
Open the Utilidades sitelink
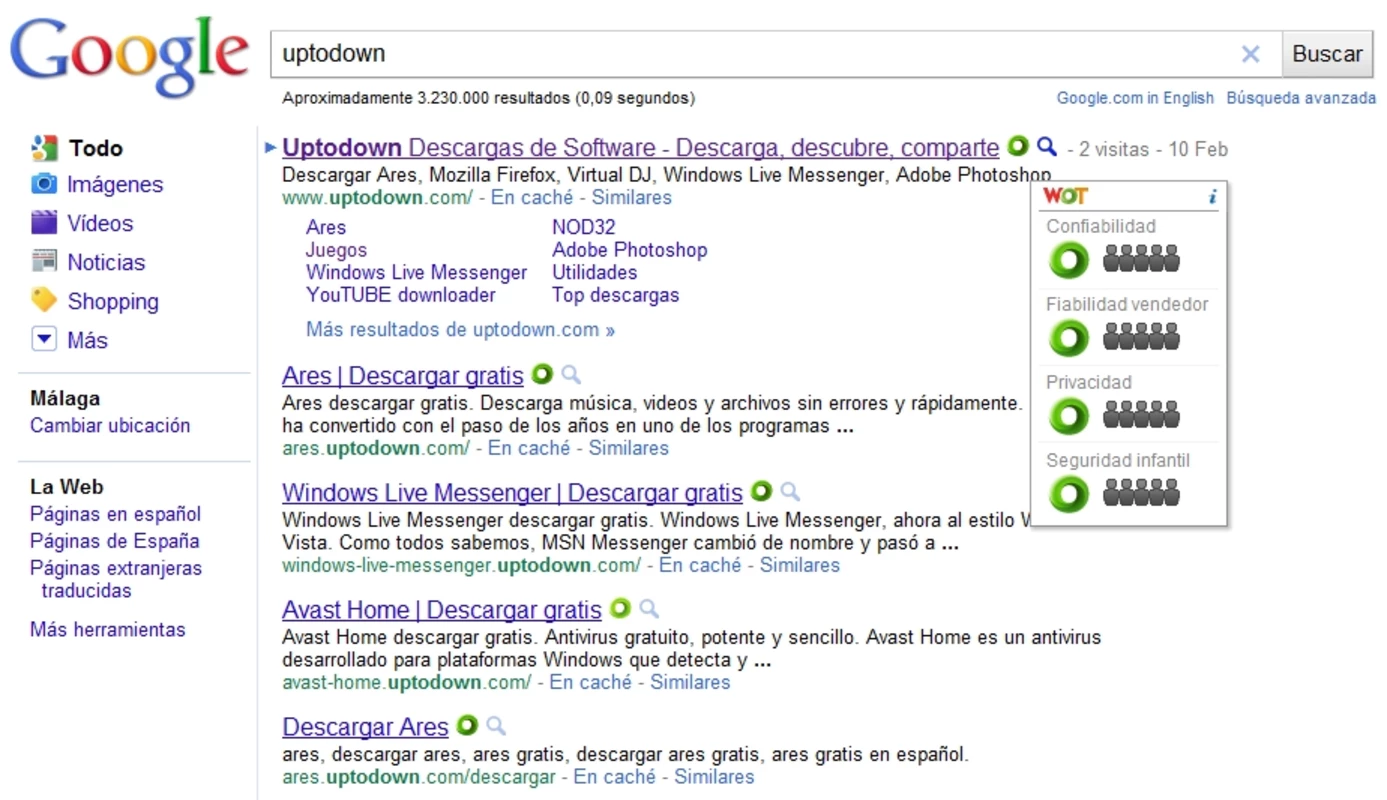click(x=594, y=272)
